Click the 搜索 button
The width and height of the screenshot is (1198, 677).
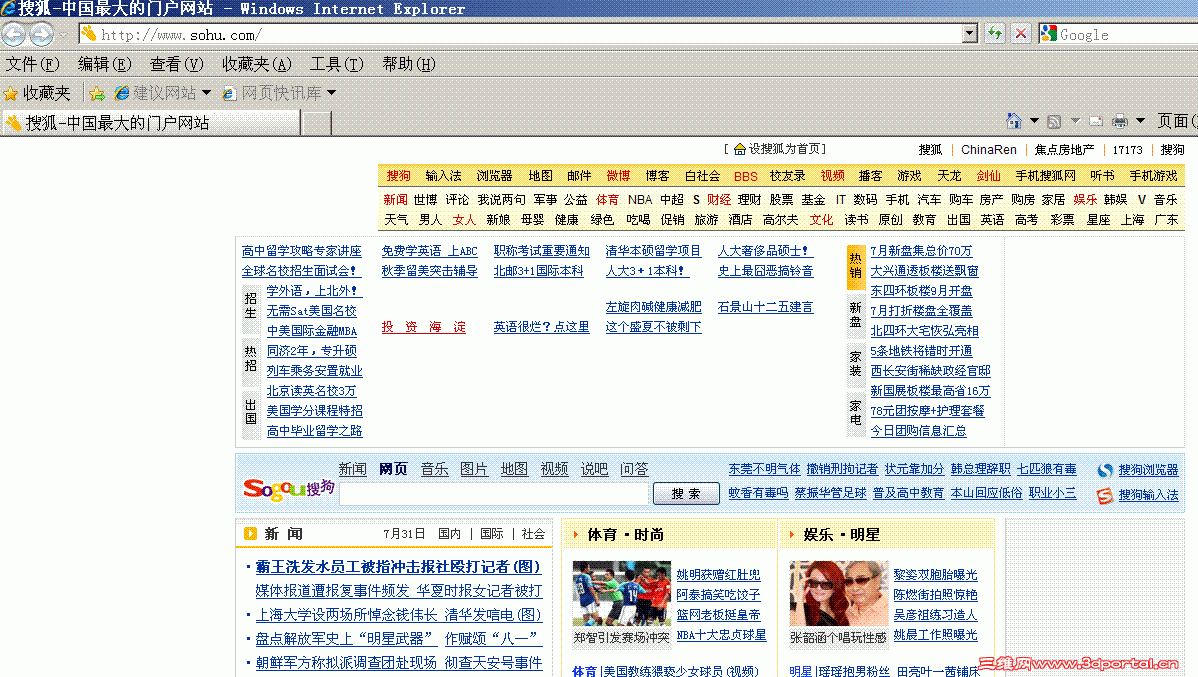click(686, 494)
